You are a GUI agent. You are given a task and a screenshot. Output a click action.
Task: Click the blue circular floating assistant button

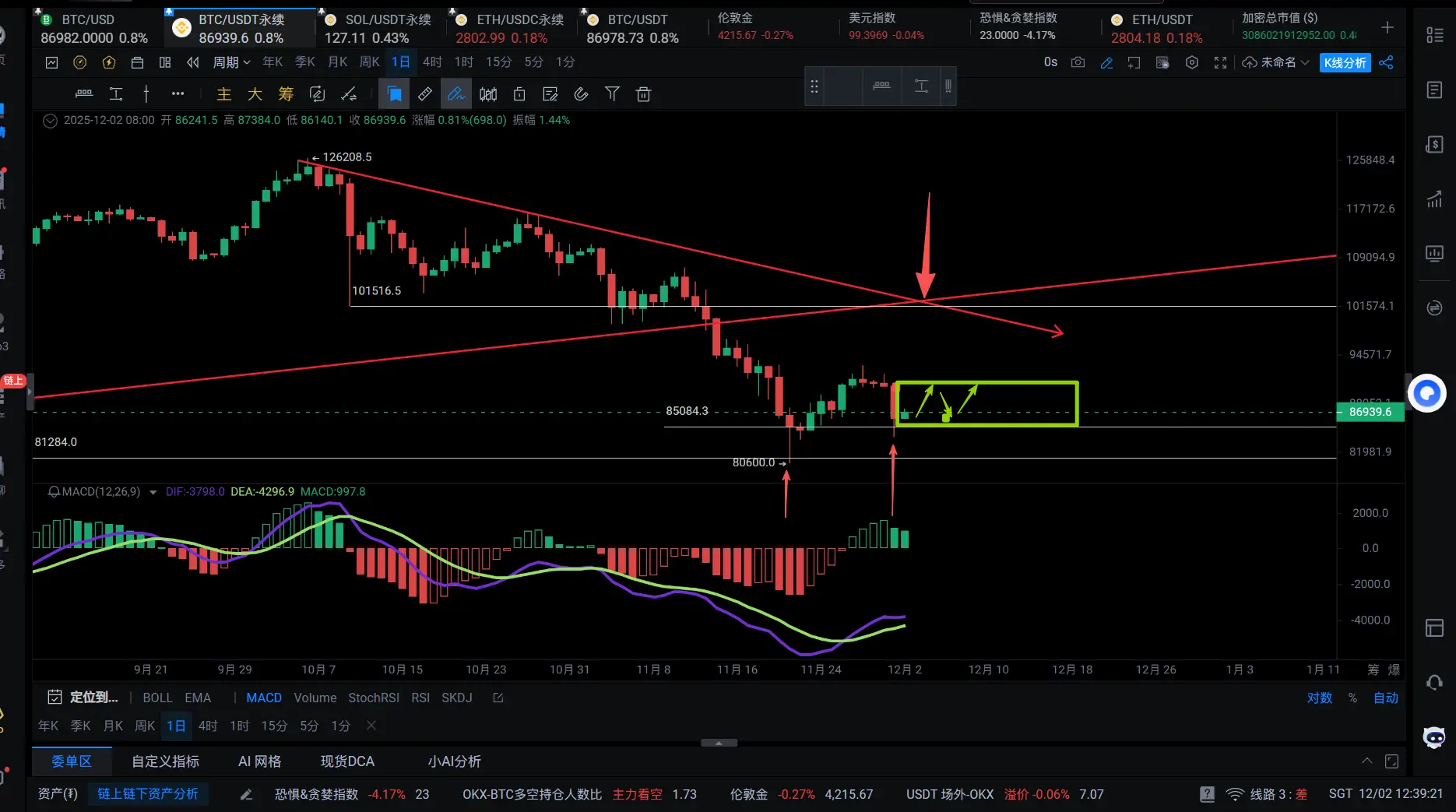pos(1427,394)
